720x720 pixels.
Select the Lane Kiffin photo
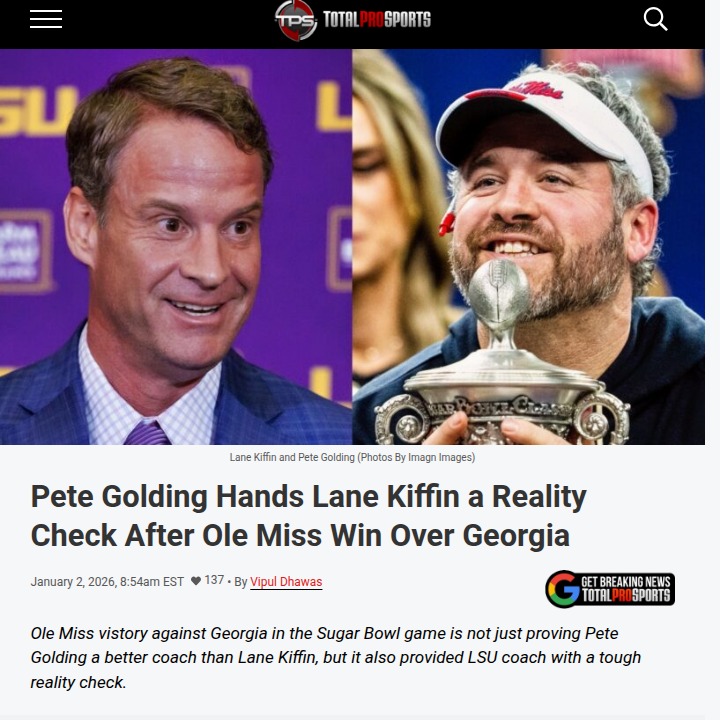pos(176,247)
